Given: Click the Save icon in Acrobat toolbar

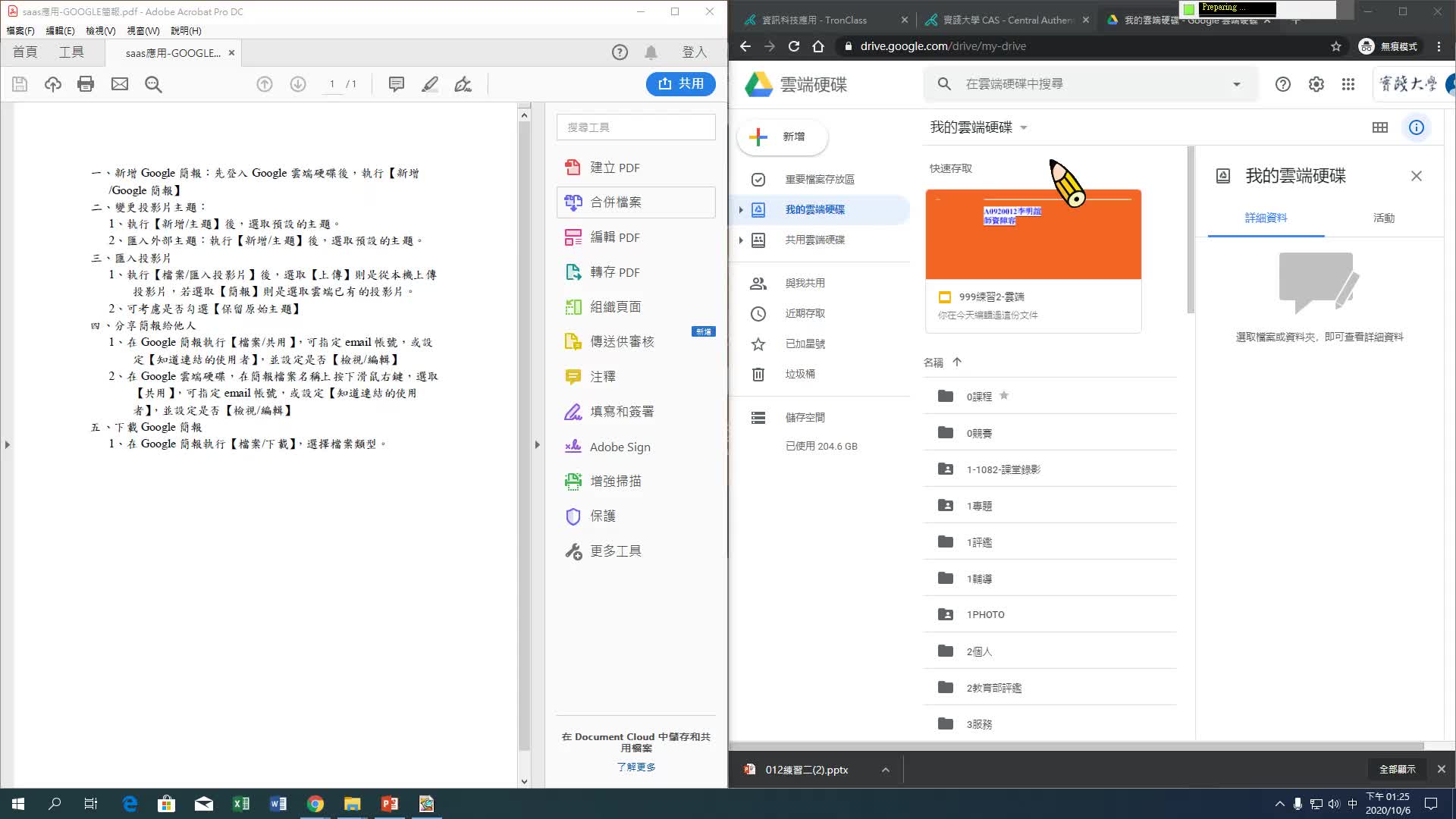Looking at the screenshot, I should 20,84.
